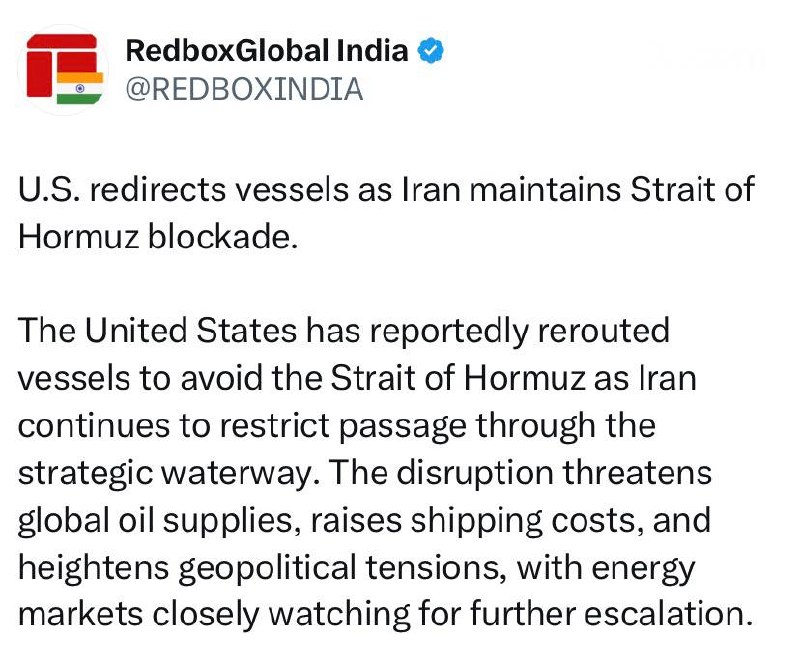Click the word 'shipping' in the post body

(x=476, y=522)
